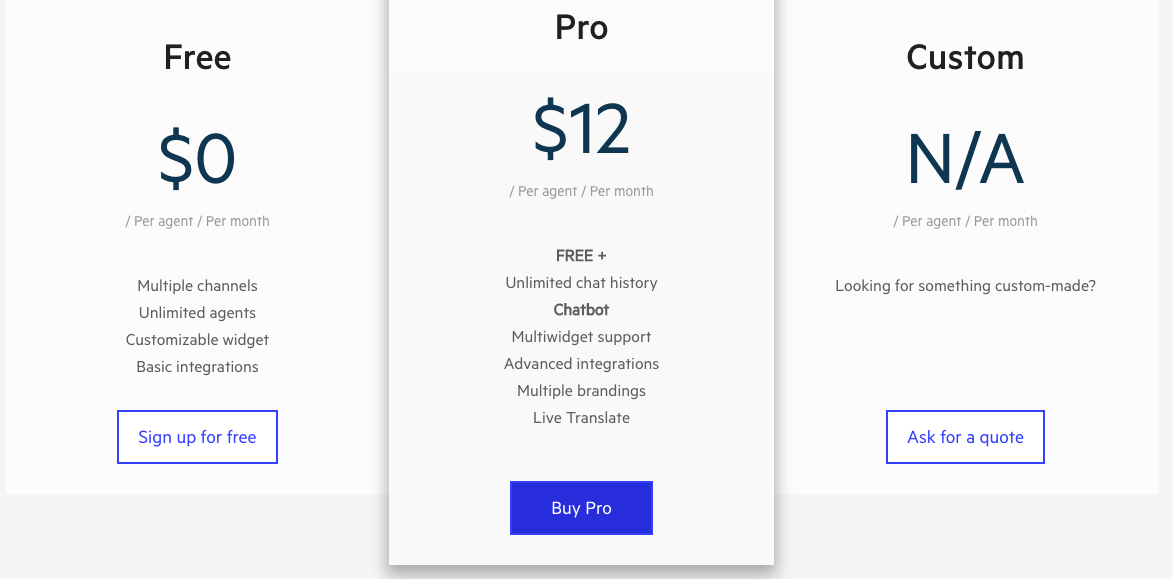The width and height of the screenshot is (1173, 579).
Task: Select the Custom plan heading
Action: tap(965, 57)
